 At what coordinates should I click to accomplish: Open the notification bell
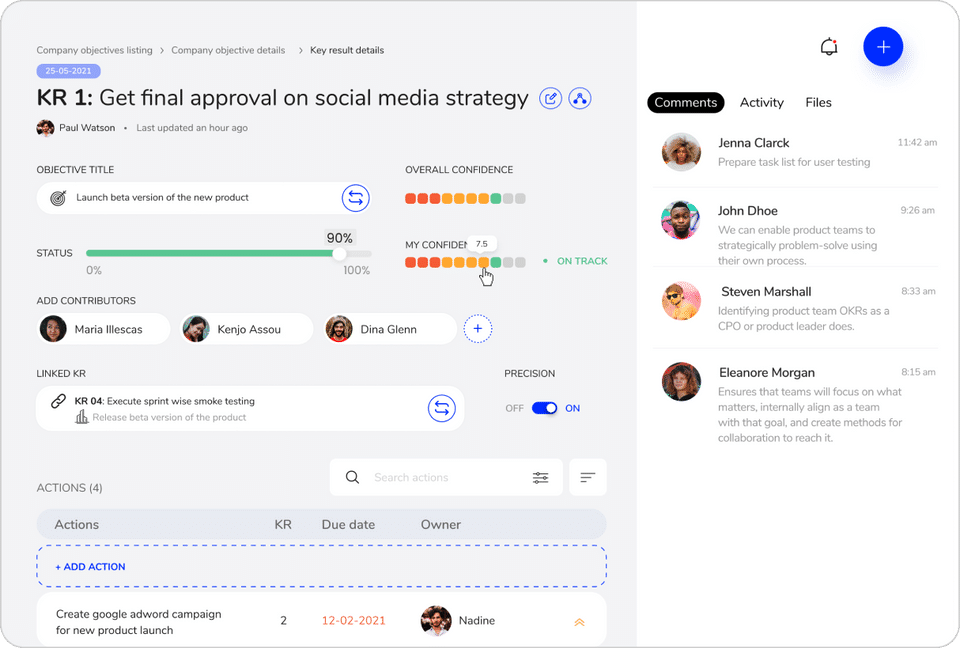[x=828, y=47]
